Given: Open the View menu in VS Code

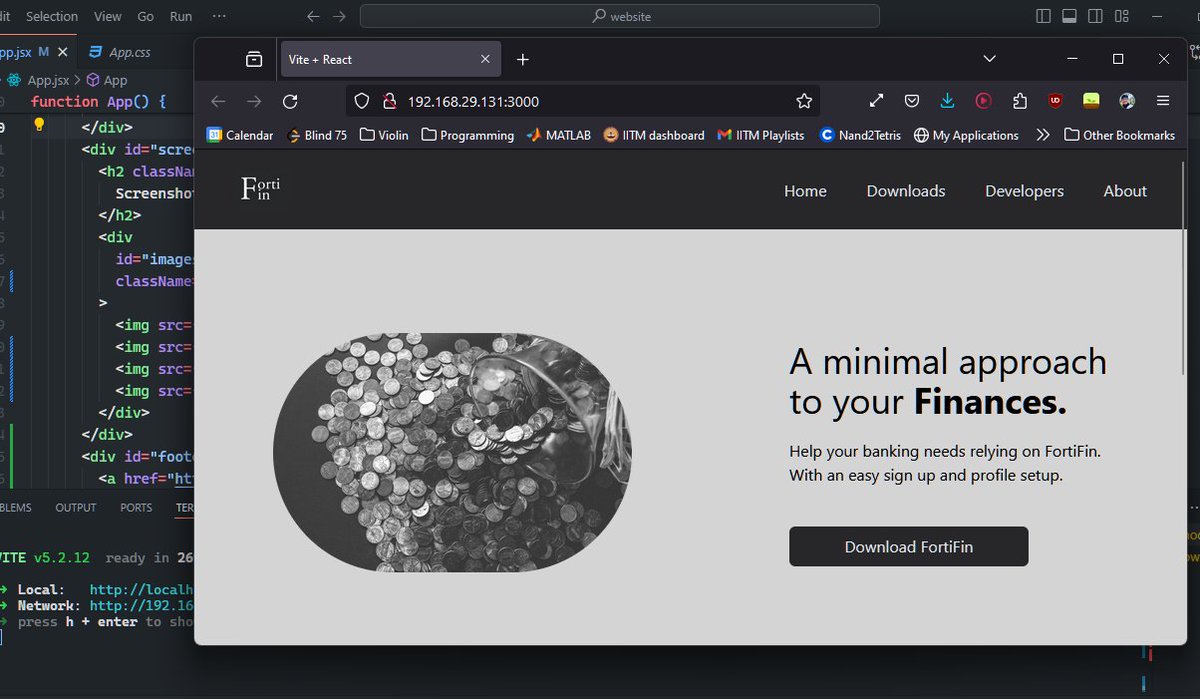Looking at the screenshot, I should 107,16.
